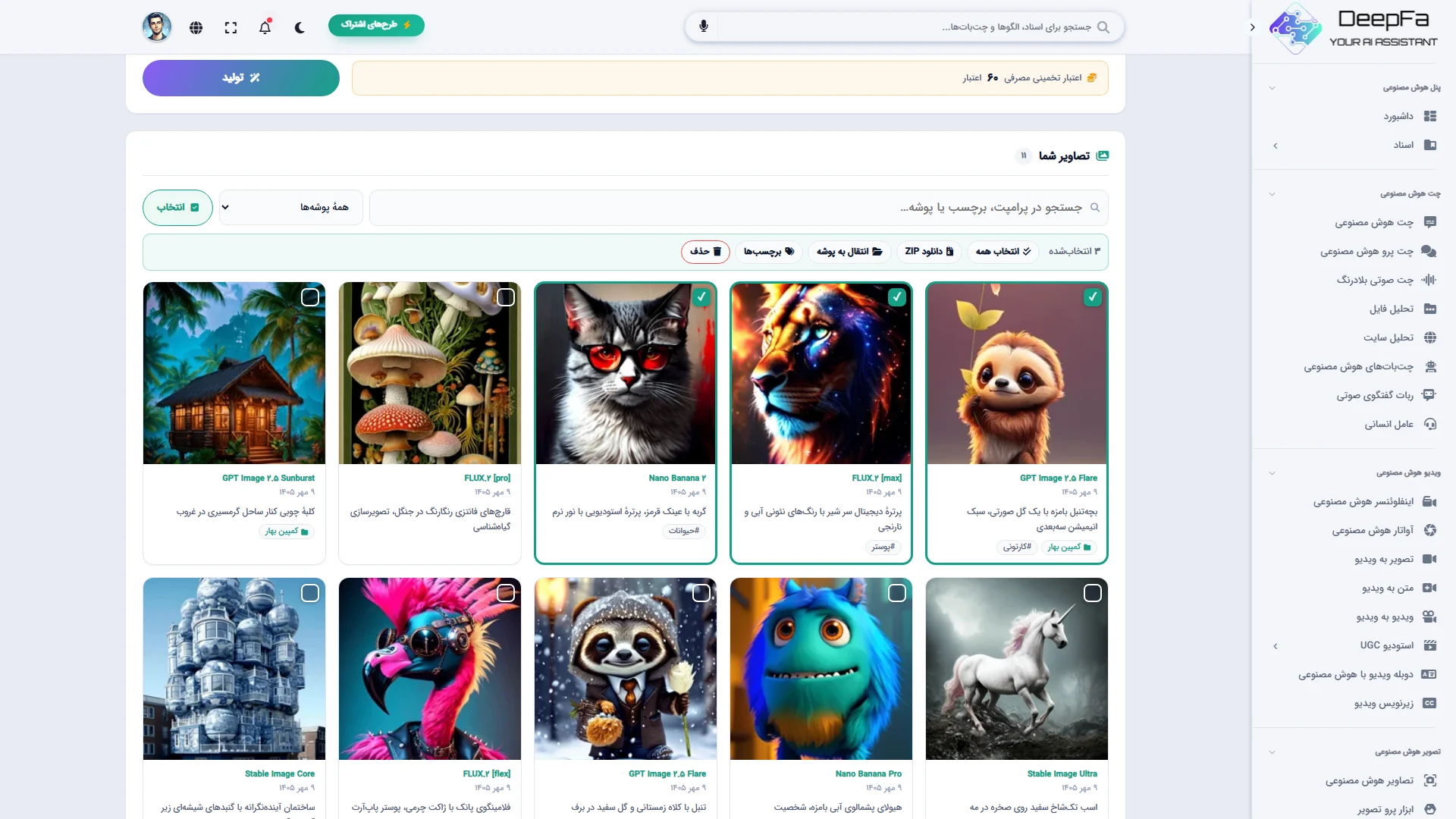Enter fullscreen mode icon
Image resolution: width=1456 pixels, height=819 pixels.
coord(231,27)
